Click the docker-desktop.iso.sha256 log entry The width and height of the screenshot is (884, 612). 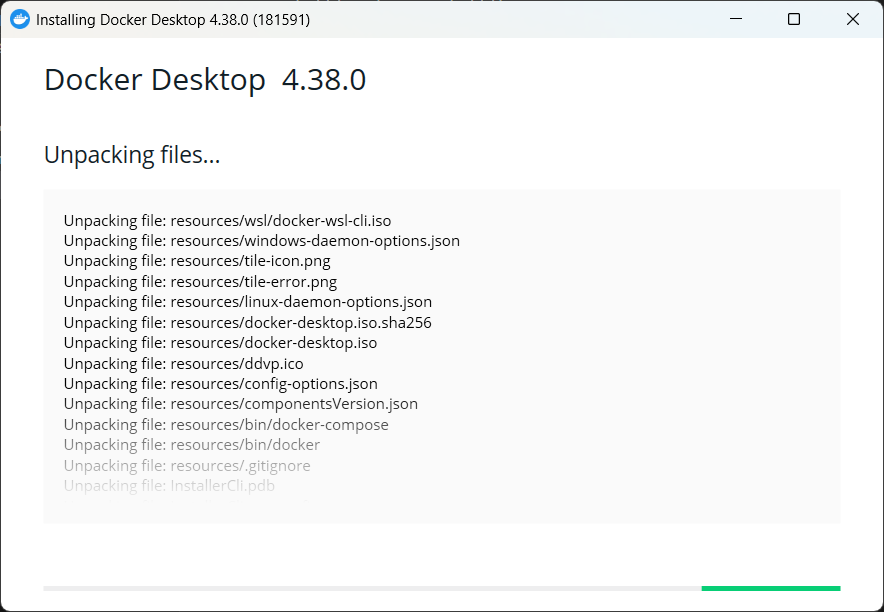tap(247, 323)
